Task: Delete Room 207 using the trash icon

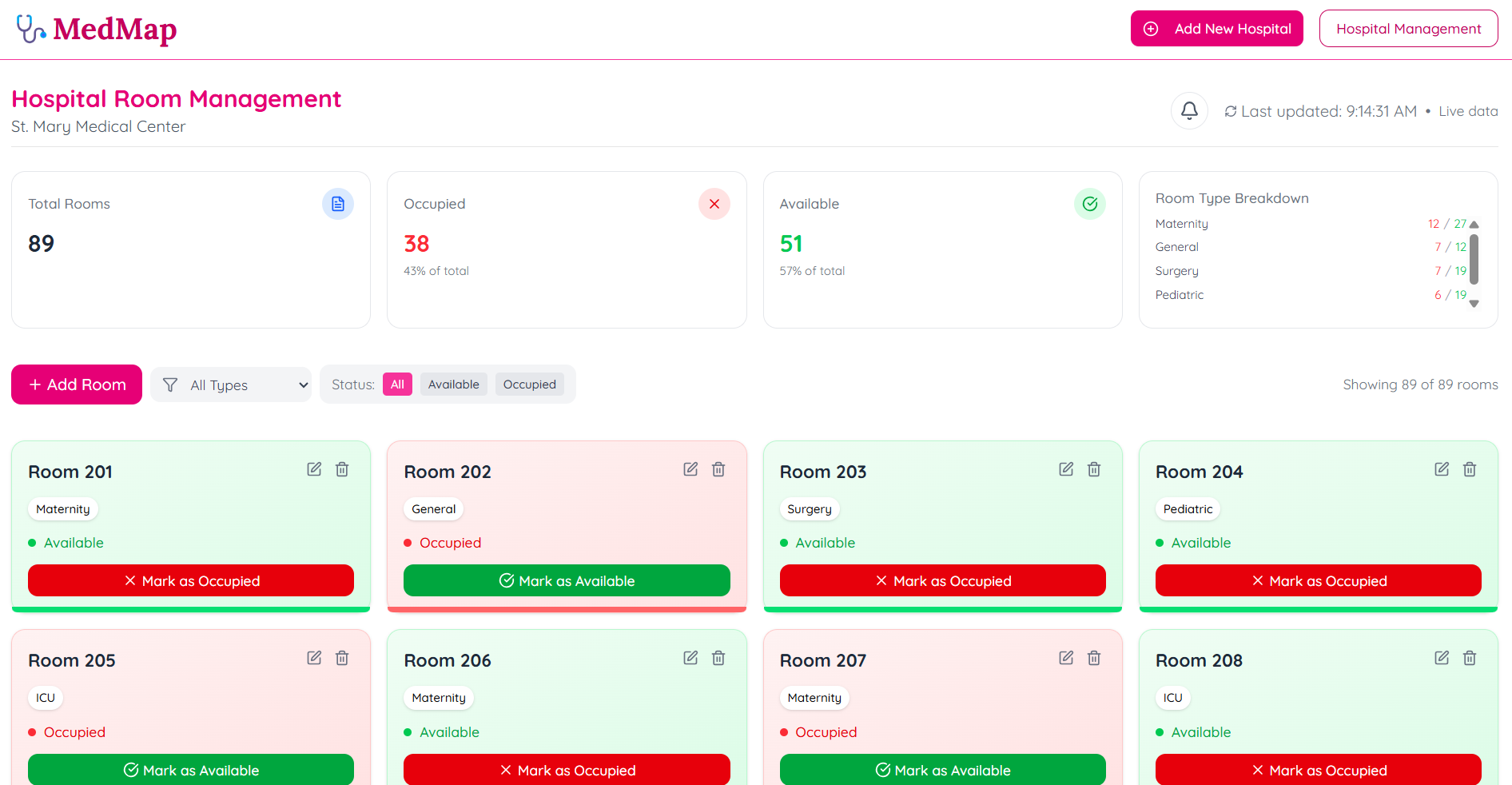Action: coord(1094,658)
